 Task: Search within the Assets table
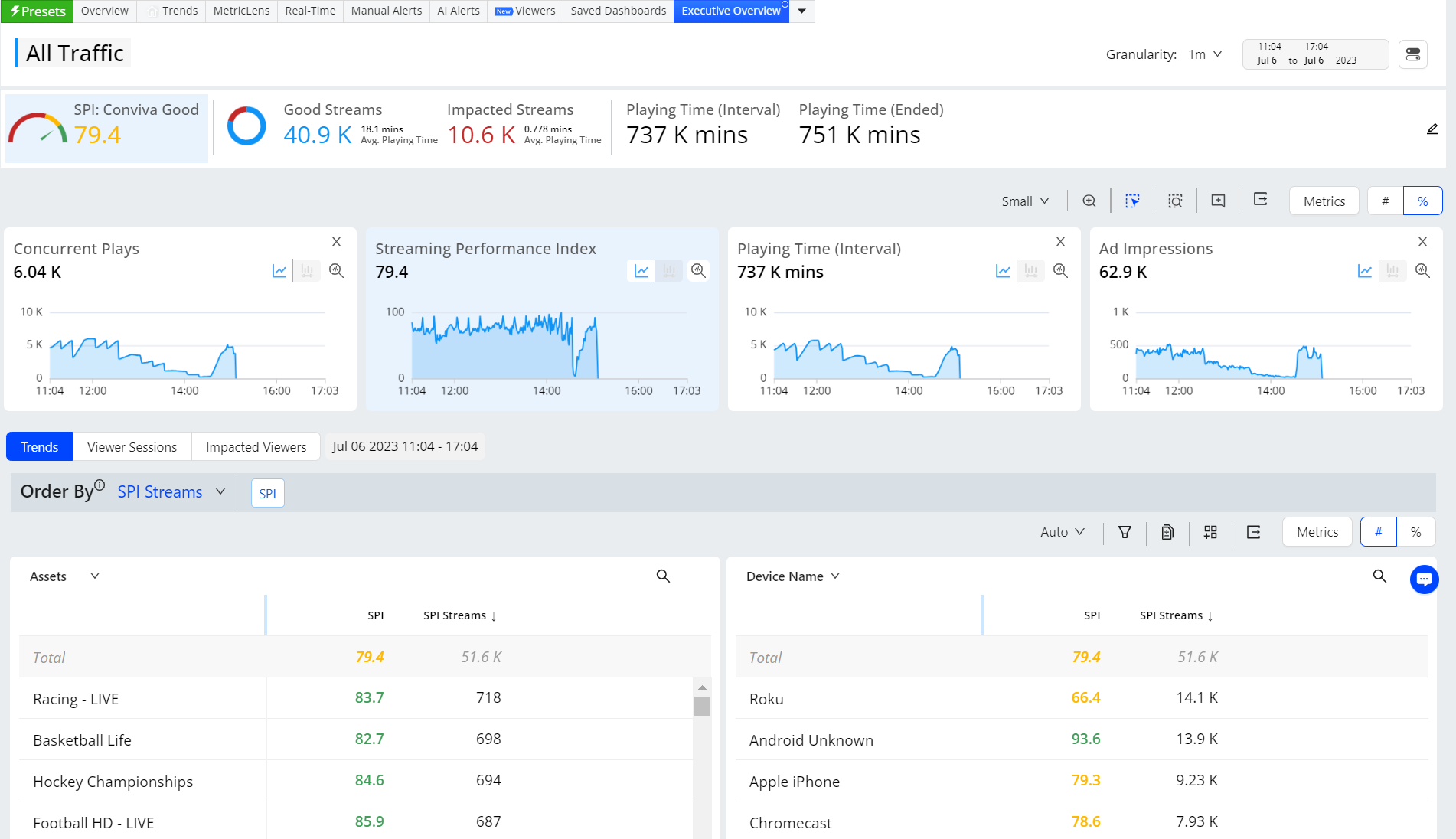pyautogui.click(x=663, y=576)
